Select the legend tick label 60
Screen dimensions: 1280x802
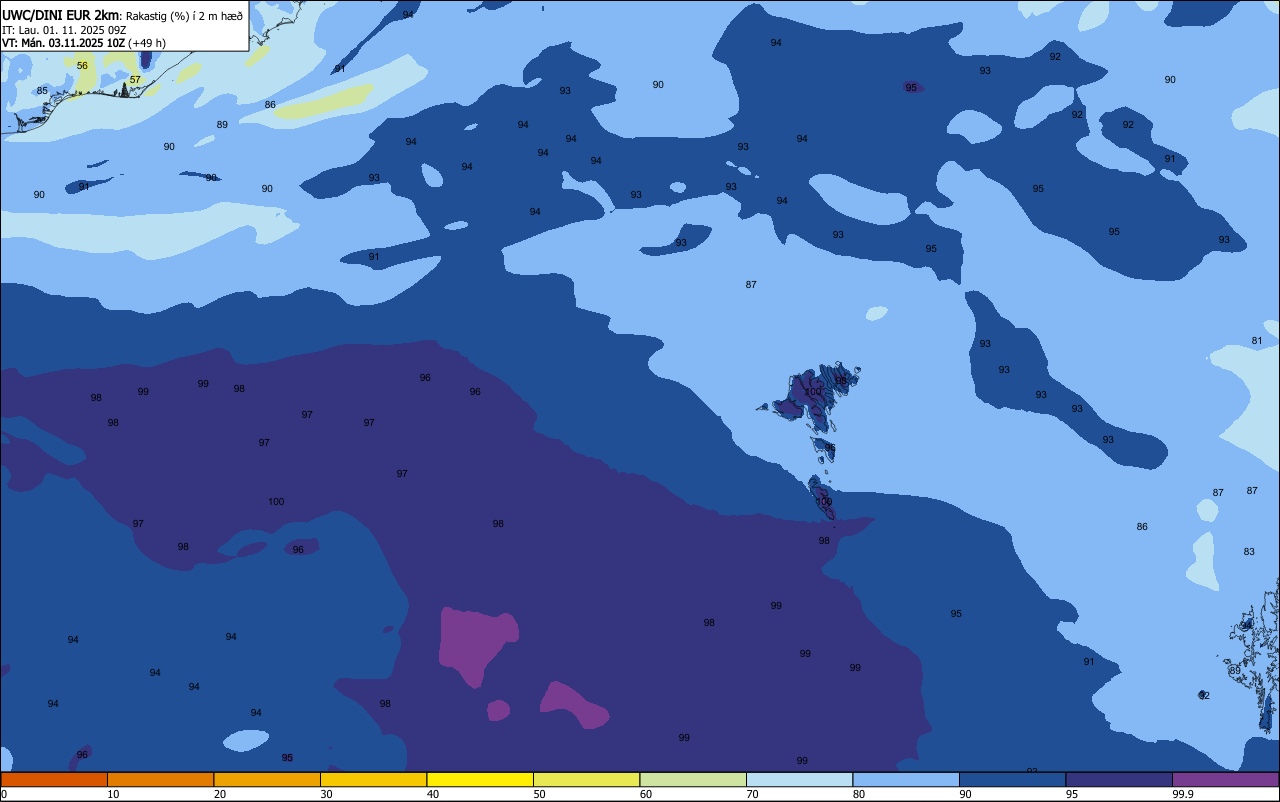point(646,794)
